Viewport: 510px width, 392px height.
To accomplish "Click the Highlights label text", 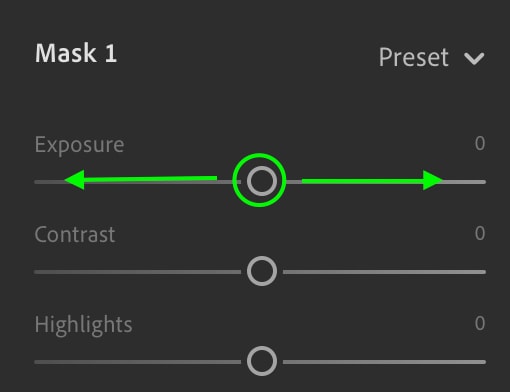I will coord(83,325).
